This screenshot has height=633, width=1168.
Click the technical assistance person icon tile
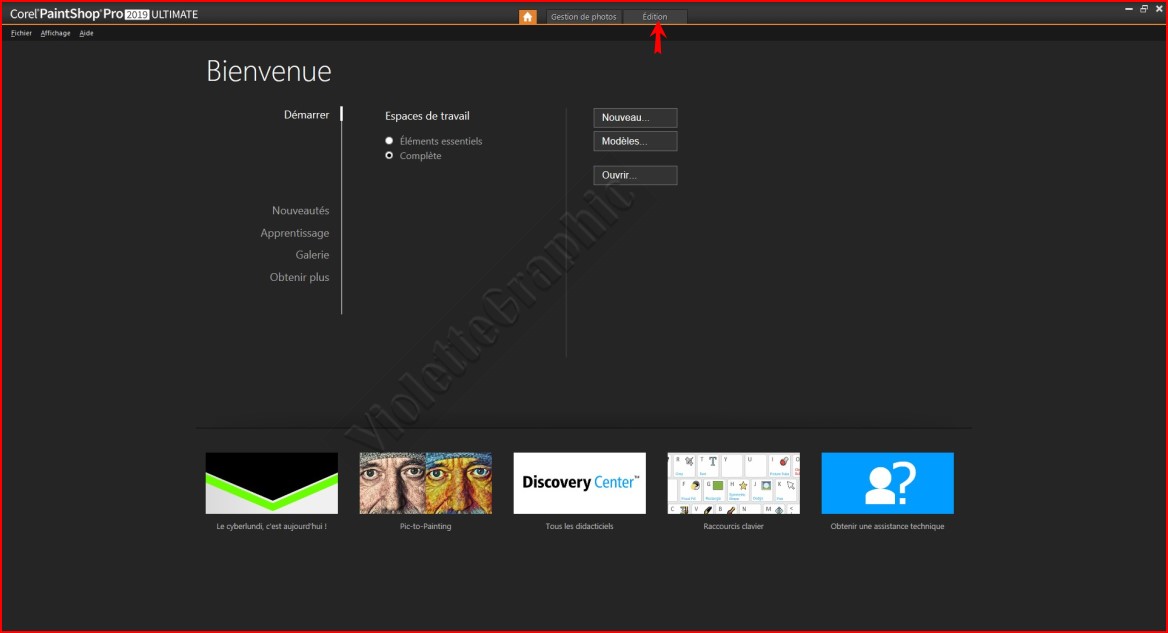click(887, 483)
